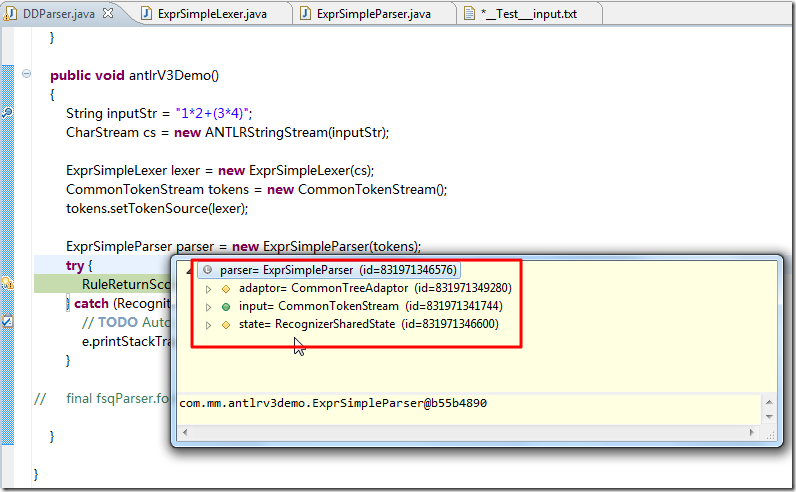
Task: Click the detail pane scroll up arrow
Action: coord(769,402)
